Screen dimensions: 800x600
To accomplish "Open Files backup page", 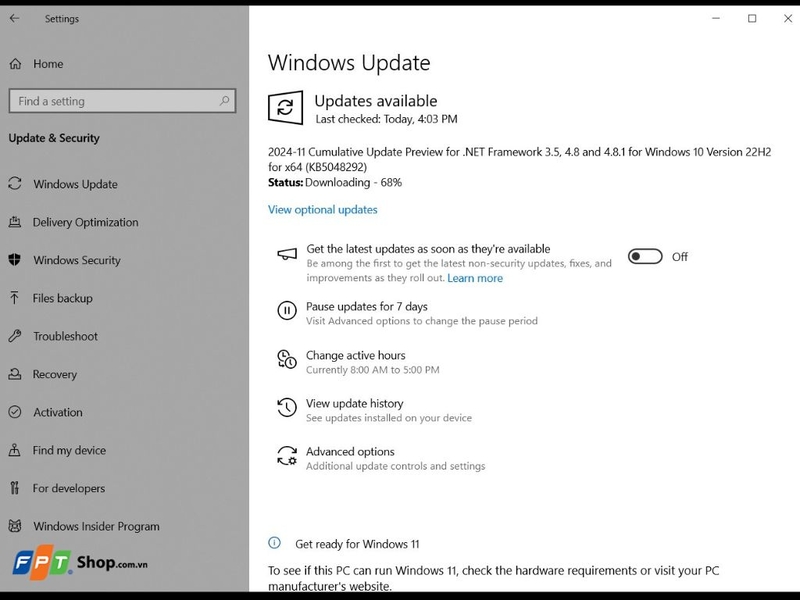I will [63, 298].
